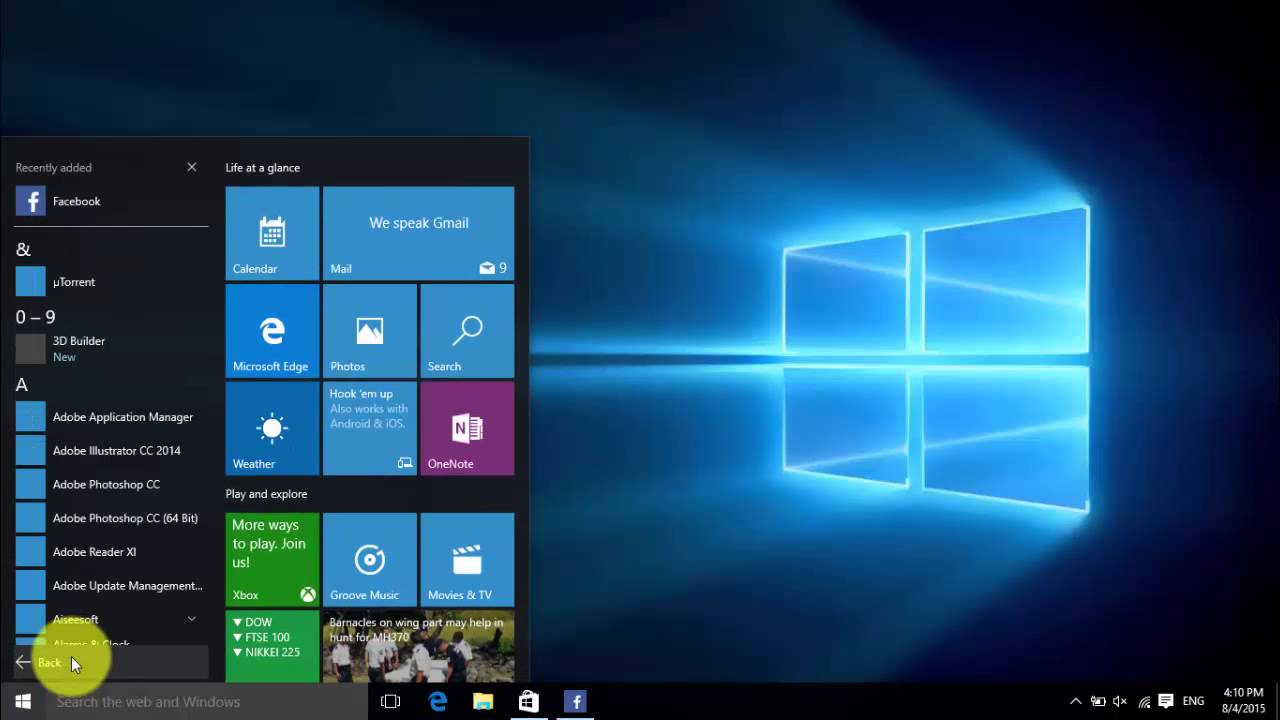1280x720 pixels.
Task: Open Task View from taskbar
Action: point(391,702)
